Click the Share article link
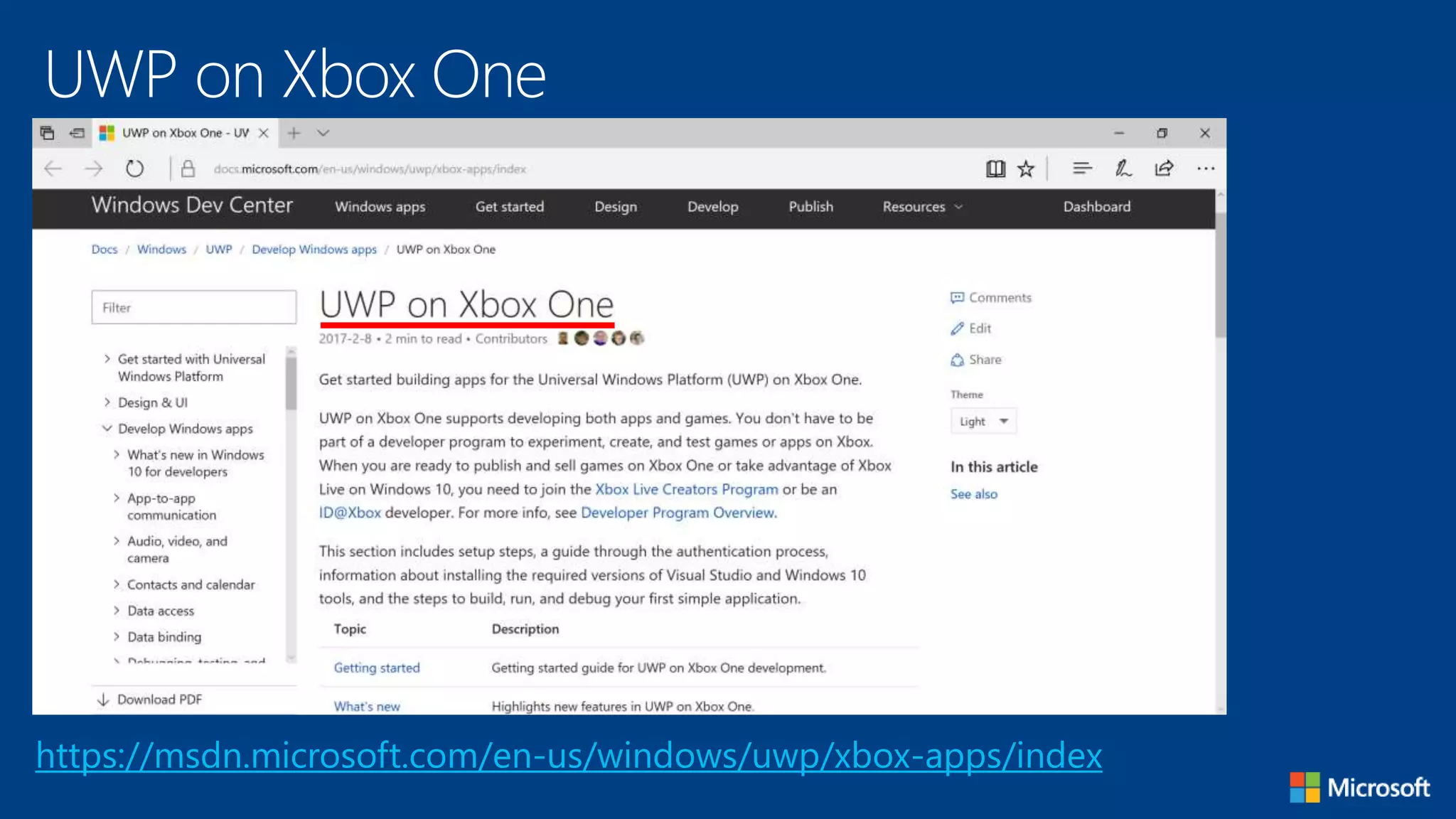 click(976, 360)
